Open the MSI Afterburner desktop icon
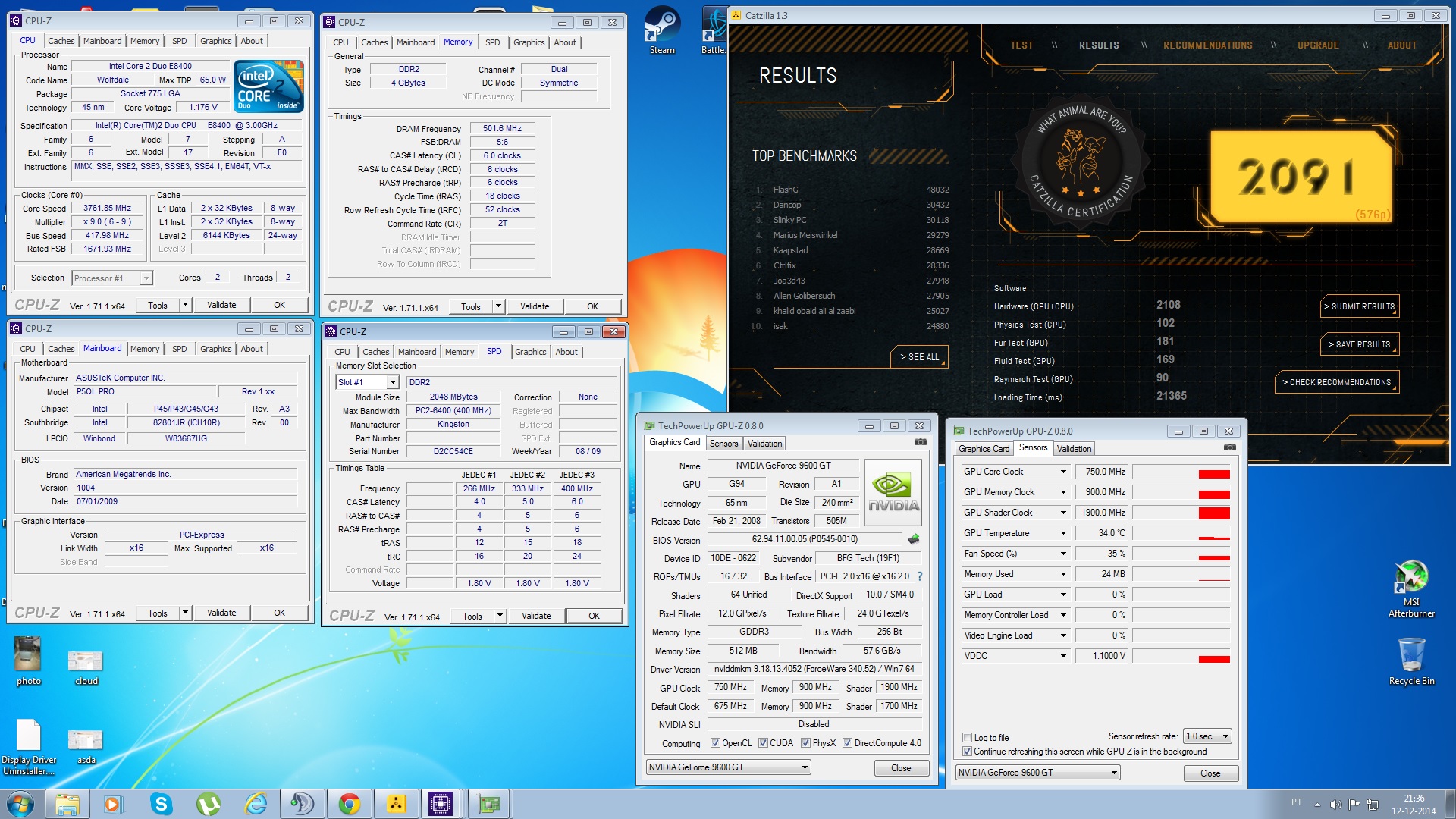Image resolution: width=1456 pixels, height=819 pixels. click(1411, 588)
